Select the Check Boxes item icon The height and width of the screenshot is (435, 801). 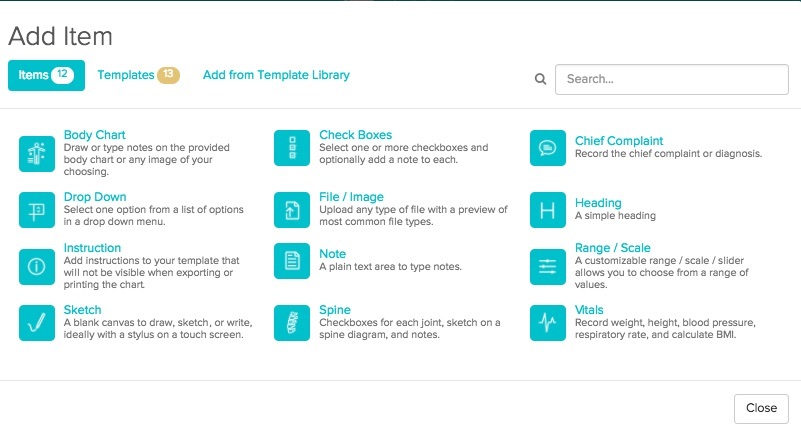(292, 148)
